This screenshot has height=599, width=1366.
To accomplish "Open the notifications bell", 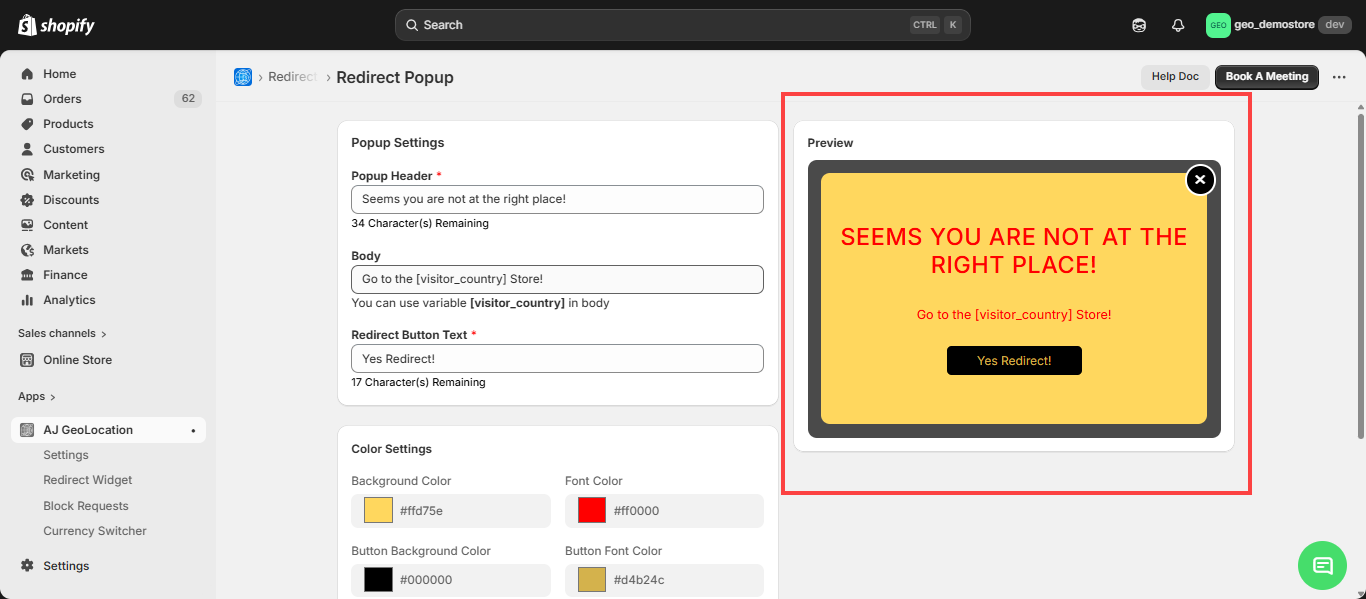I will [1178, 25].
